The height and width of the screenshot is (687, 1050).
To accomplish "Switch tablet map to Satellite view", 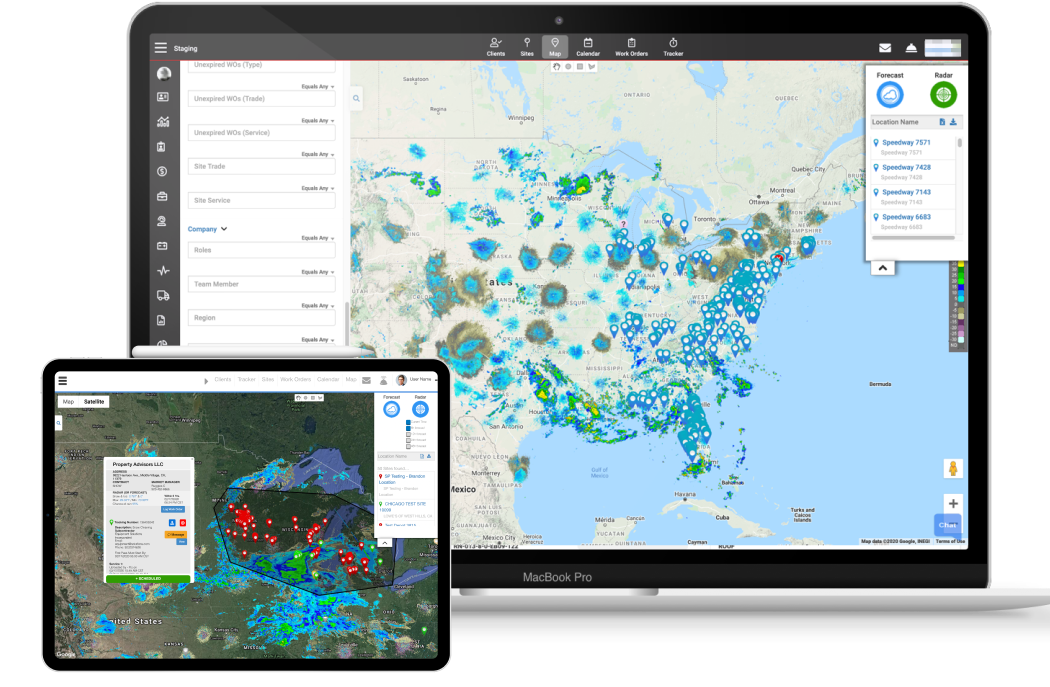I will coord(94,402).
